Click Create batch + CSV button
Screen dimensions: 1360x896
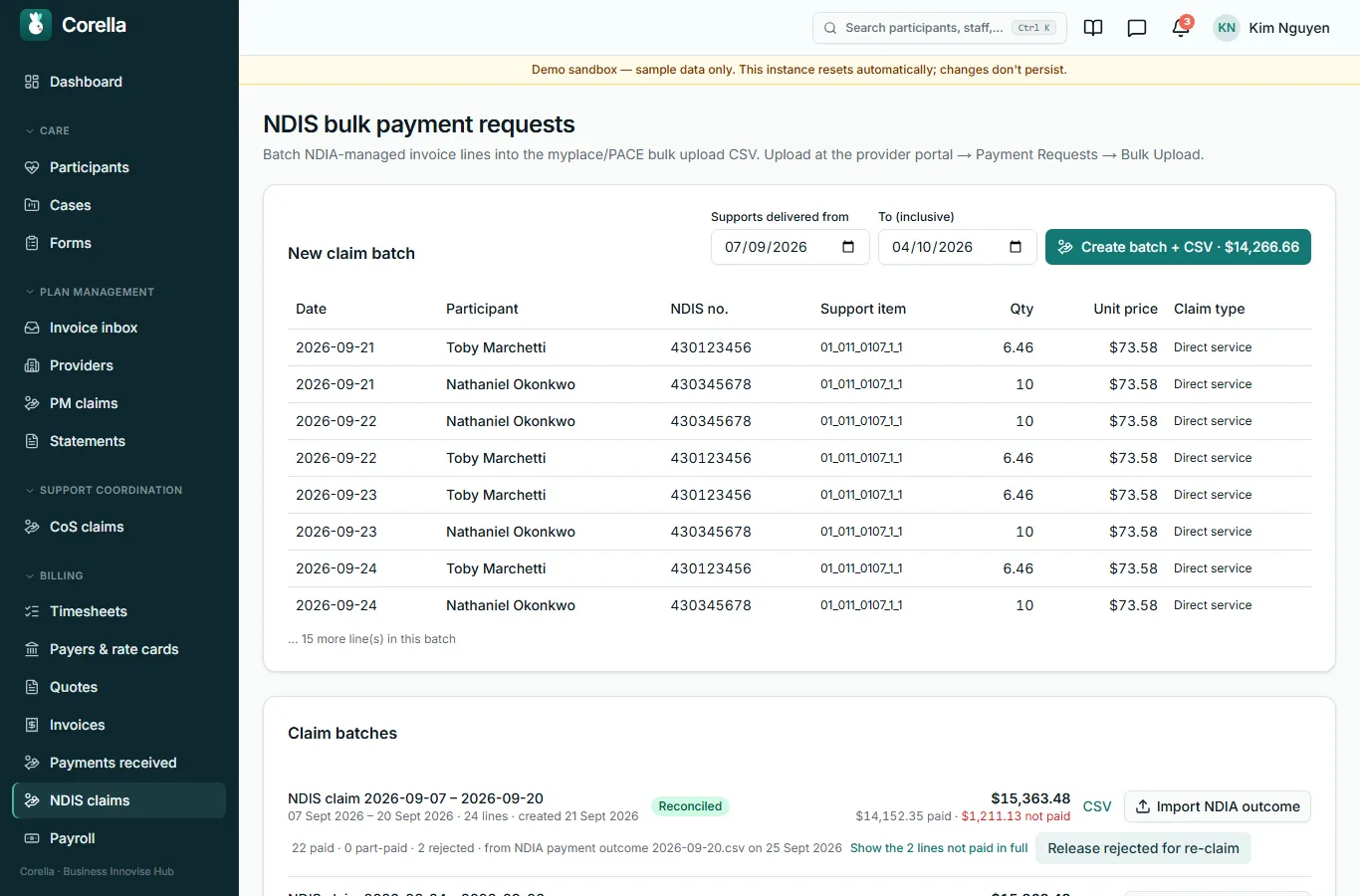coord(1178,247)
